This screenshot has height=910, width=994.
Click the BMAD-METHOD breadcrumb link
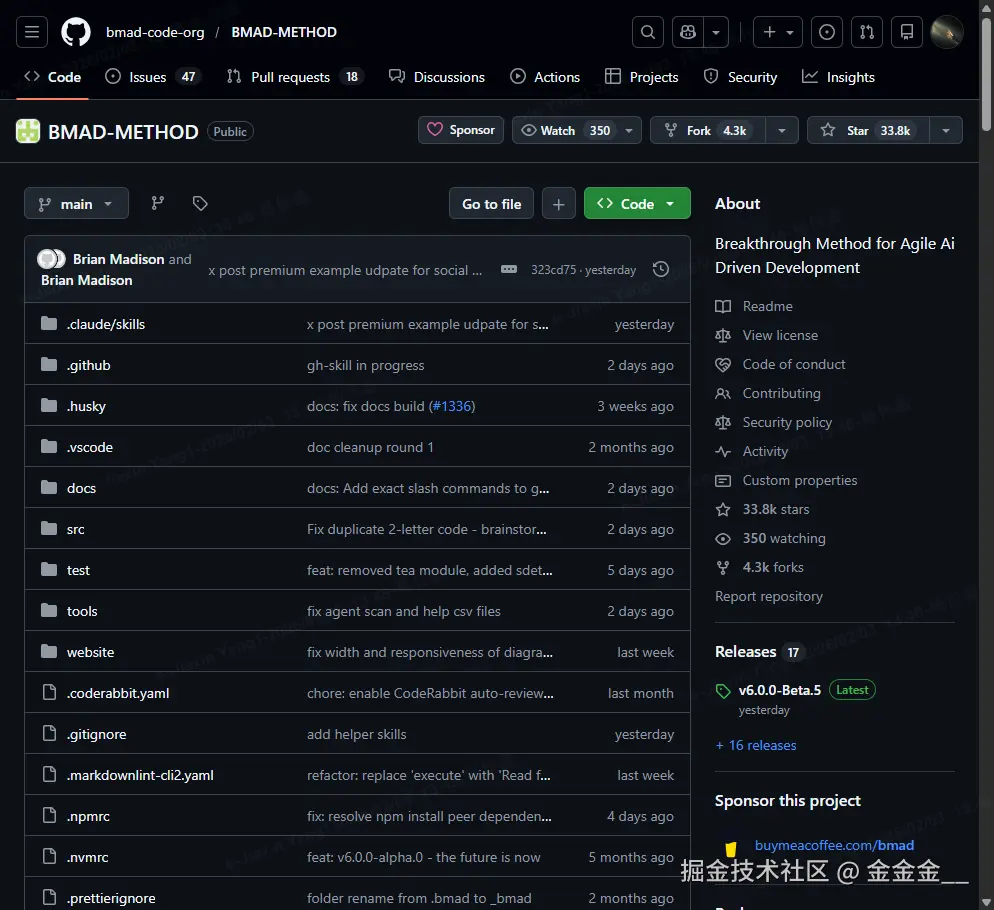284,32
